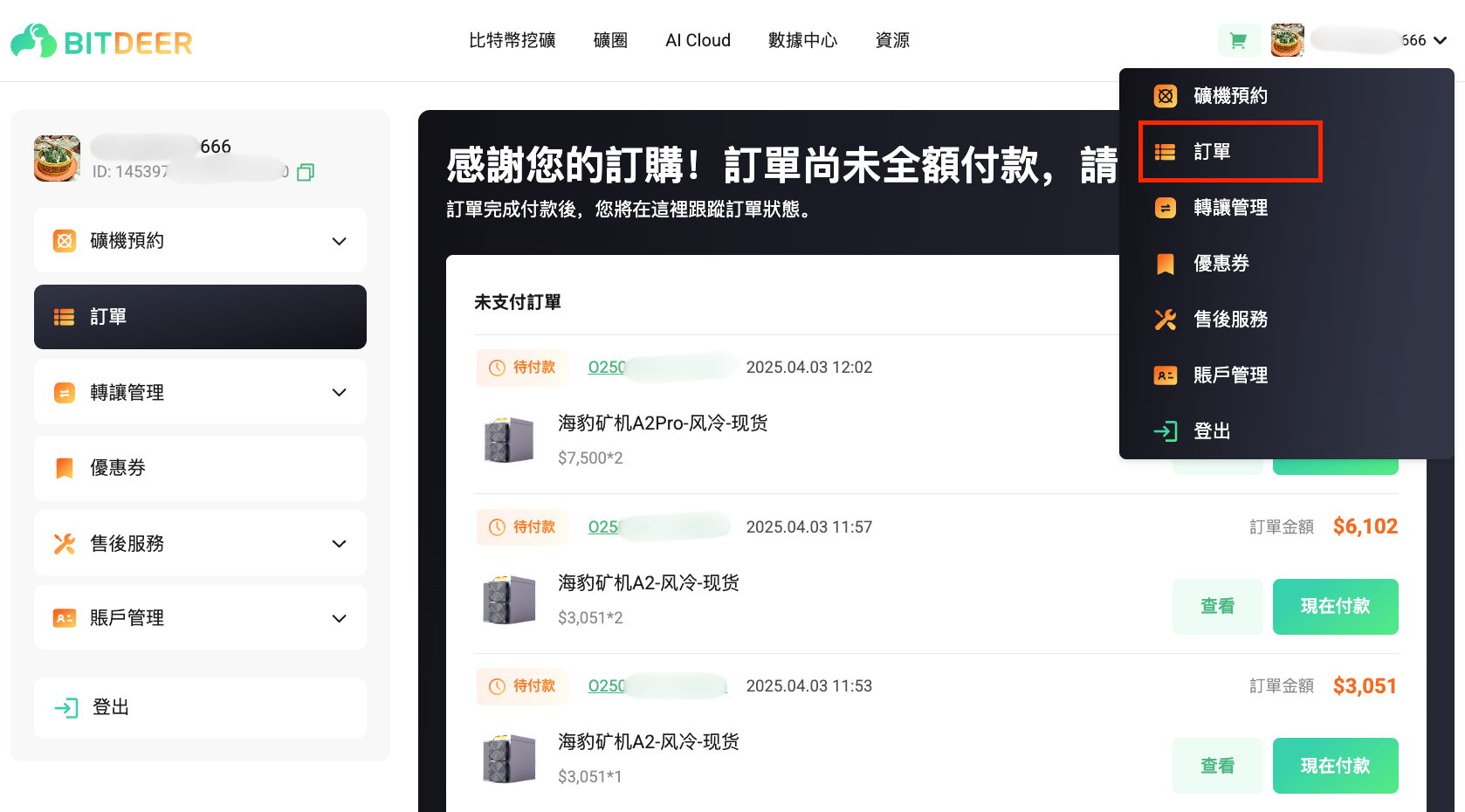Select 礦機預約 in the account dropdown menu
This screenshot has width=1465, height=812.
click(x=1287, y=96)
